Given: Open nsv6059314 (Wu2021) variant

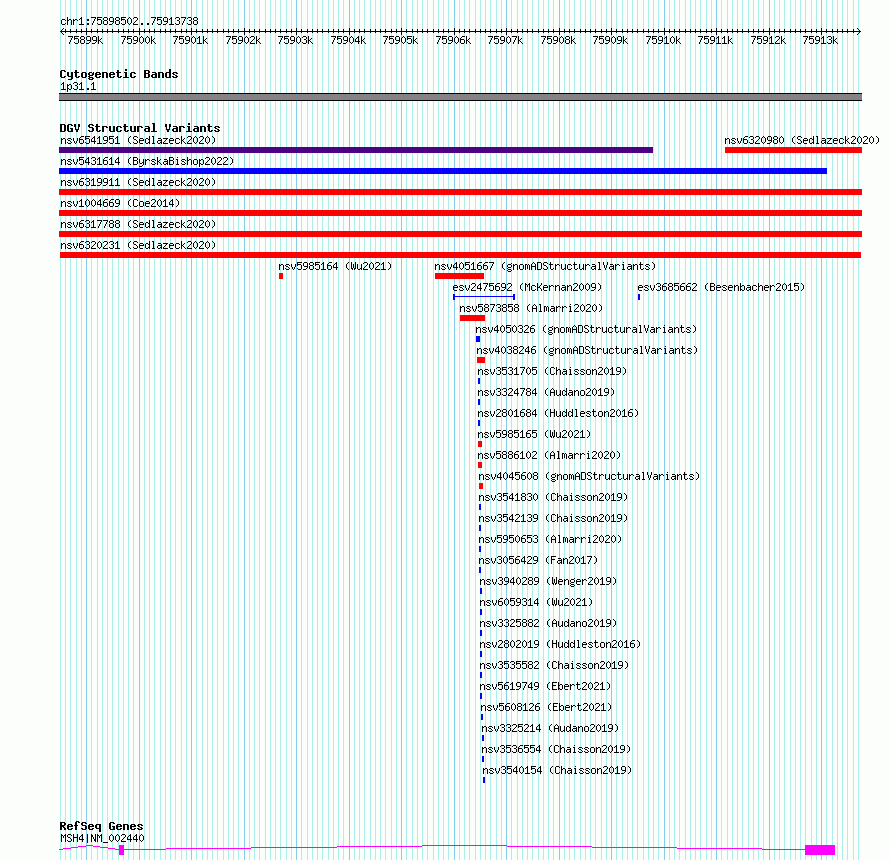Looking at the screenshot, I should pos(536,602).
